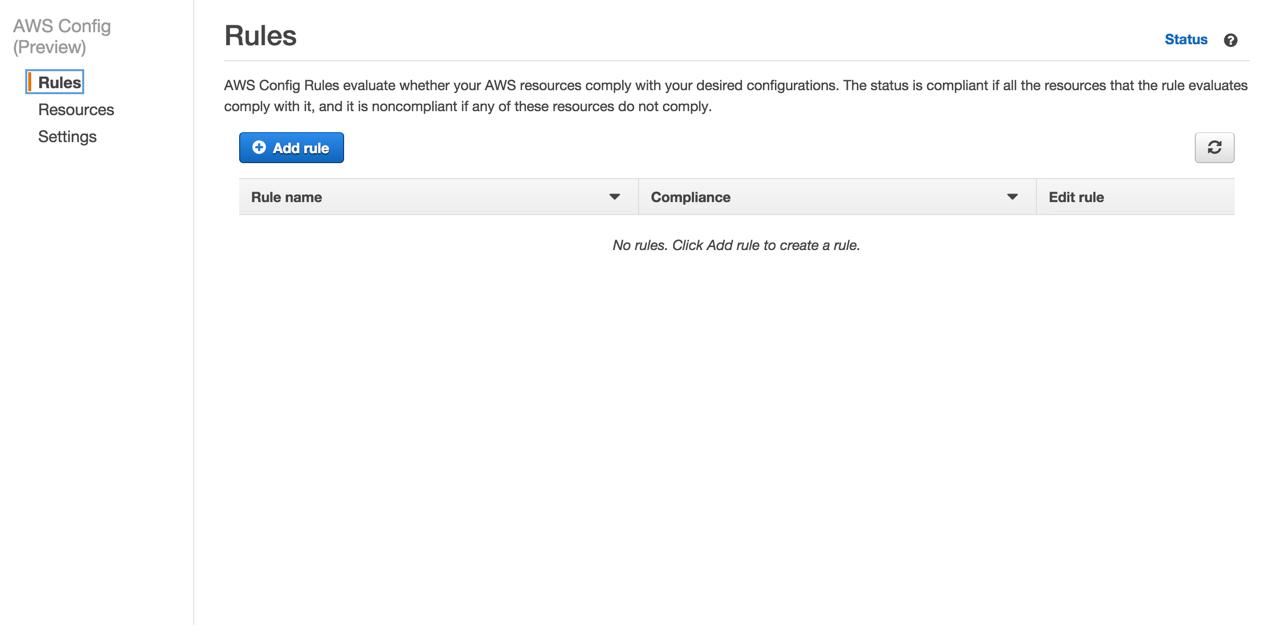This screenshot has width=1278, height=632.
Task: Expand the Compliance column chevron
Action: [1012, 196]
